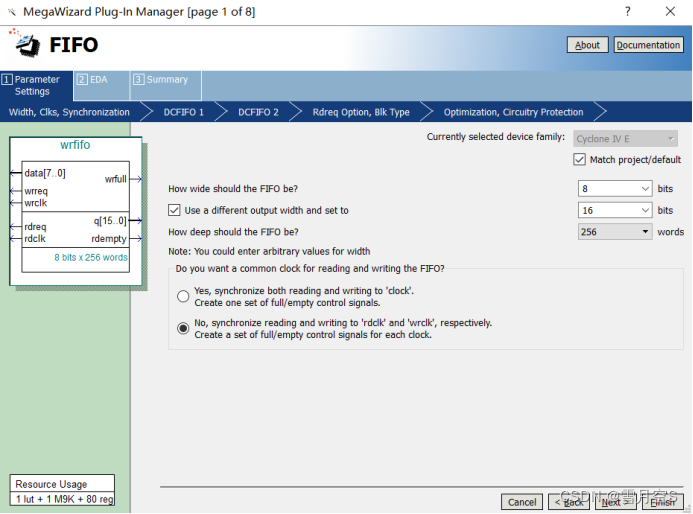Viewport: 693px width, 514px height.
Task: Click the help question mark in title bar
Action: 628,11
